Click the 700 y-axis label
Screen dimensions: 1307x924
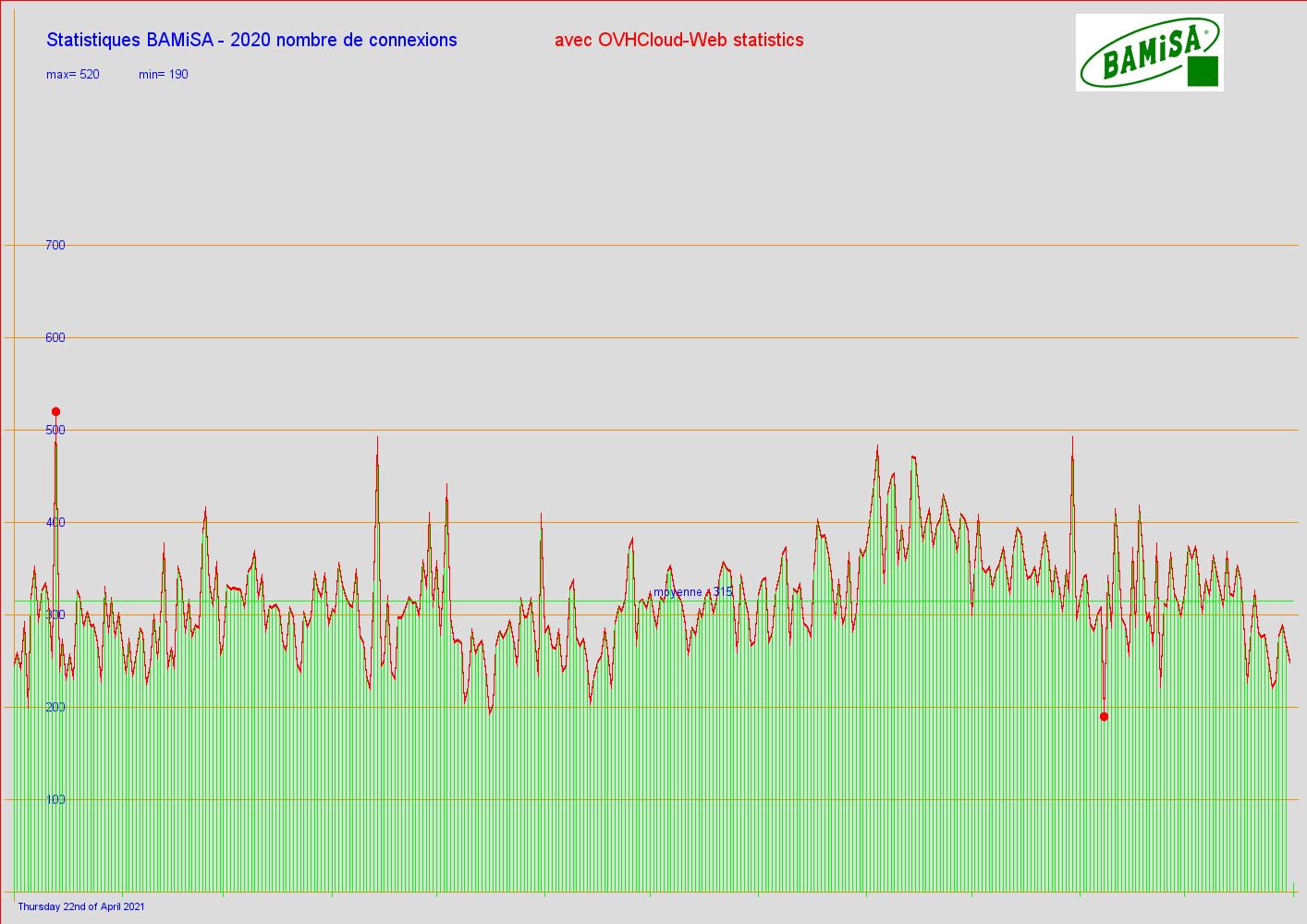click(x=55, y=245)
